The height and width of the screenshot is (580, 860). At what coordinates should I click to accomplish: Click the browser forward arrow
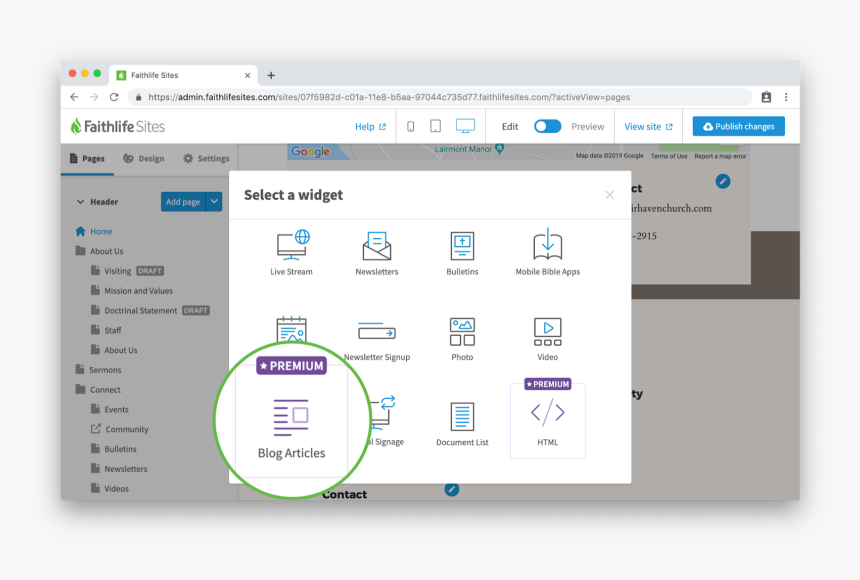pyautogui.click(x=94, y=97)
